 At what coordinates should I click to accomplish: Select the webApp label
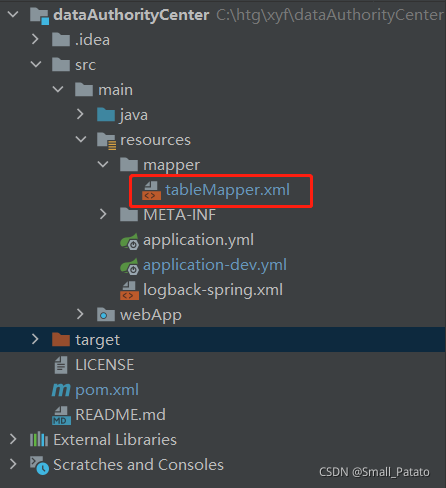coord(151,315)
